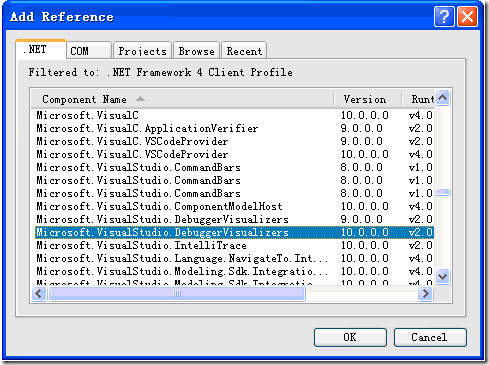The width and height of the screenshot is (489, 365).
Task: Click version 10.0.0.0 of IntelliTrace
Action: (364, 245)
